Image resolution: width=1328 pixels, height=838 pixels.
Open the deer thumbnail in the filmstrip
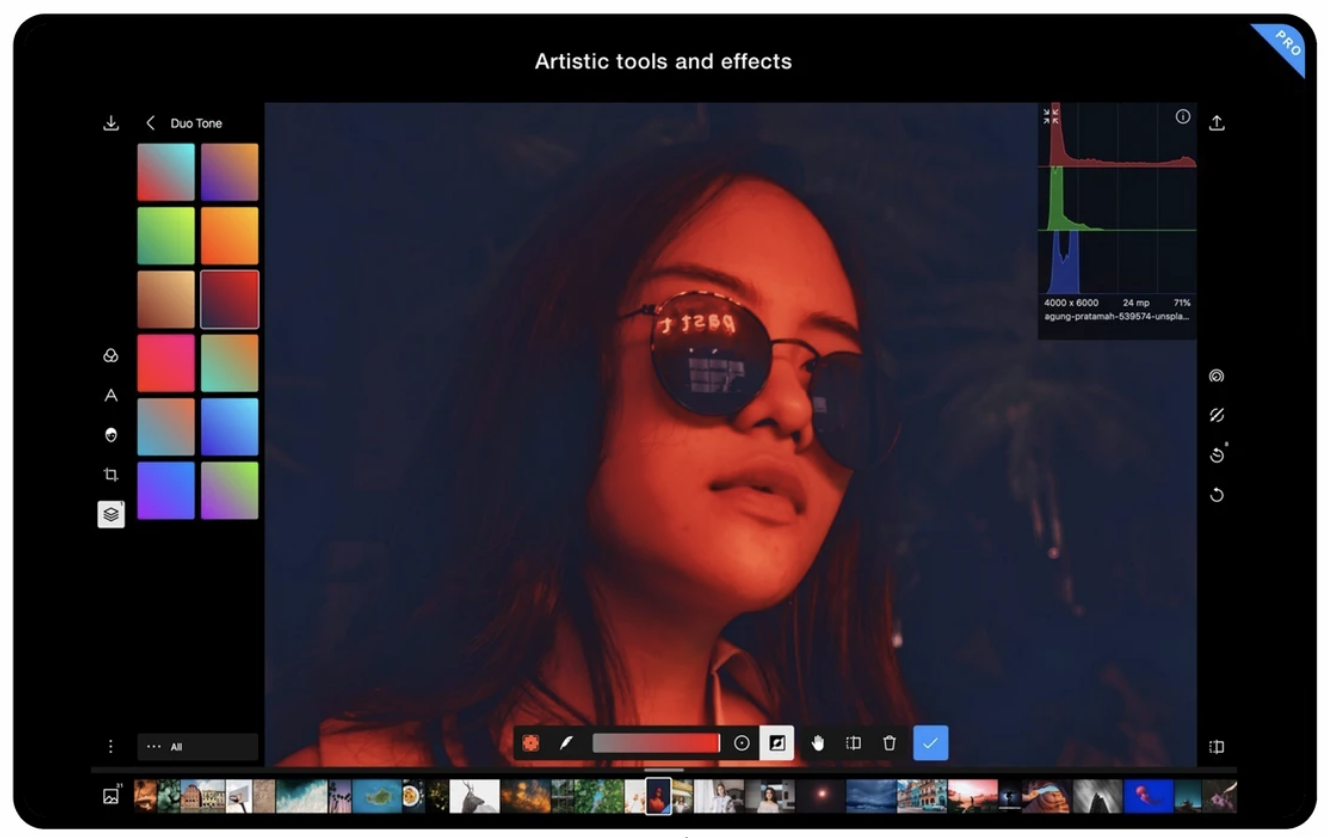474,796
